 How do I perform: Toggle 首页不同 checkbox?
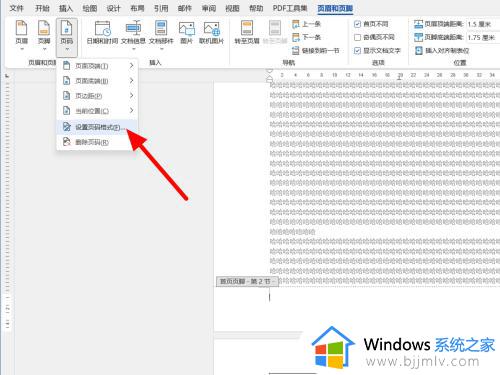[357, 24]
